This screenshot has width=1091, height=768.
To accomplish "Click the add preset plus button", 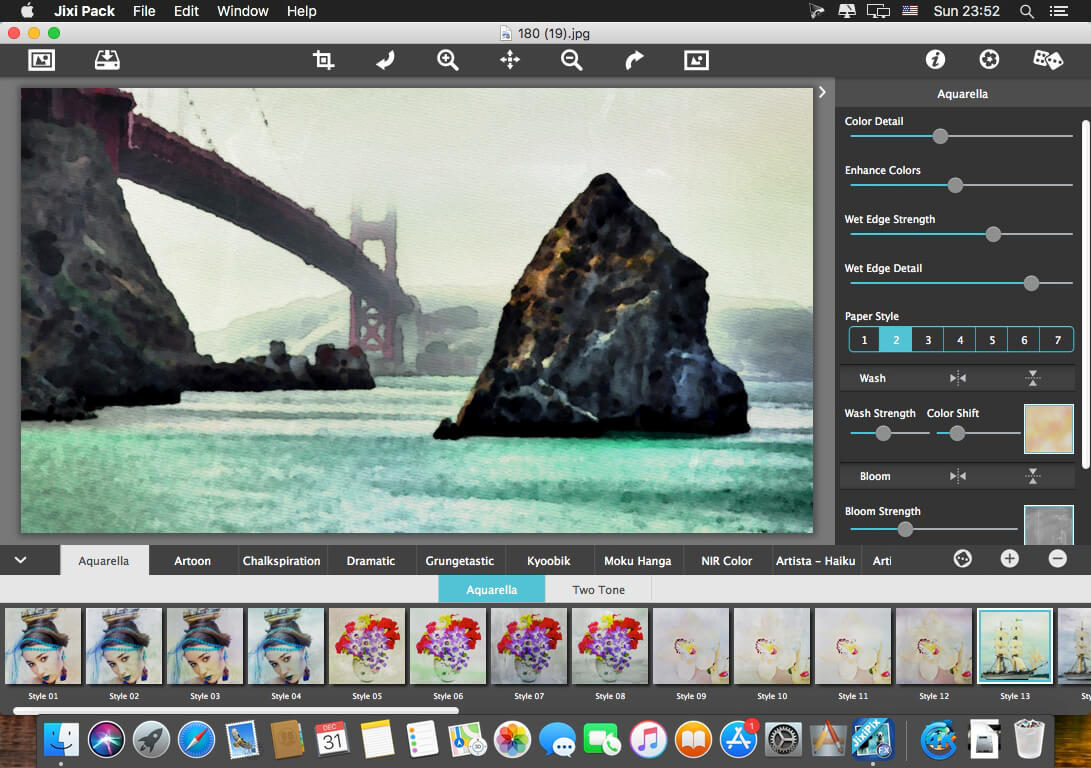I will pyautogui.click(x=1010, y=559).
